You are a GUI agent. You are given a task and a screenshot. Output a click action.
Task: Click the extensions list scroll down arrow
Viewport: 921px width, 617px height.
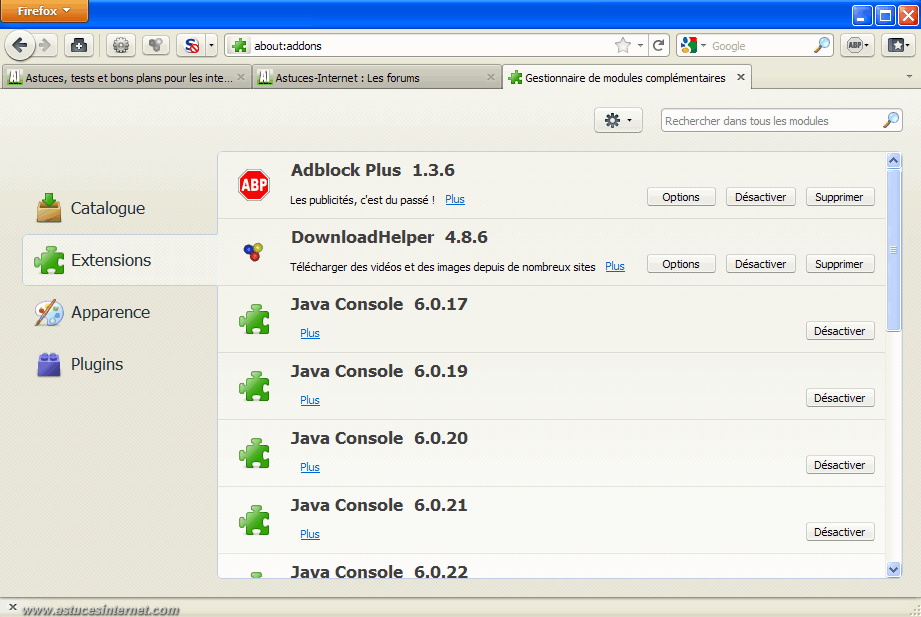point(893,569)
